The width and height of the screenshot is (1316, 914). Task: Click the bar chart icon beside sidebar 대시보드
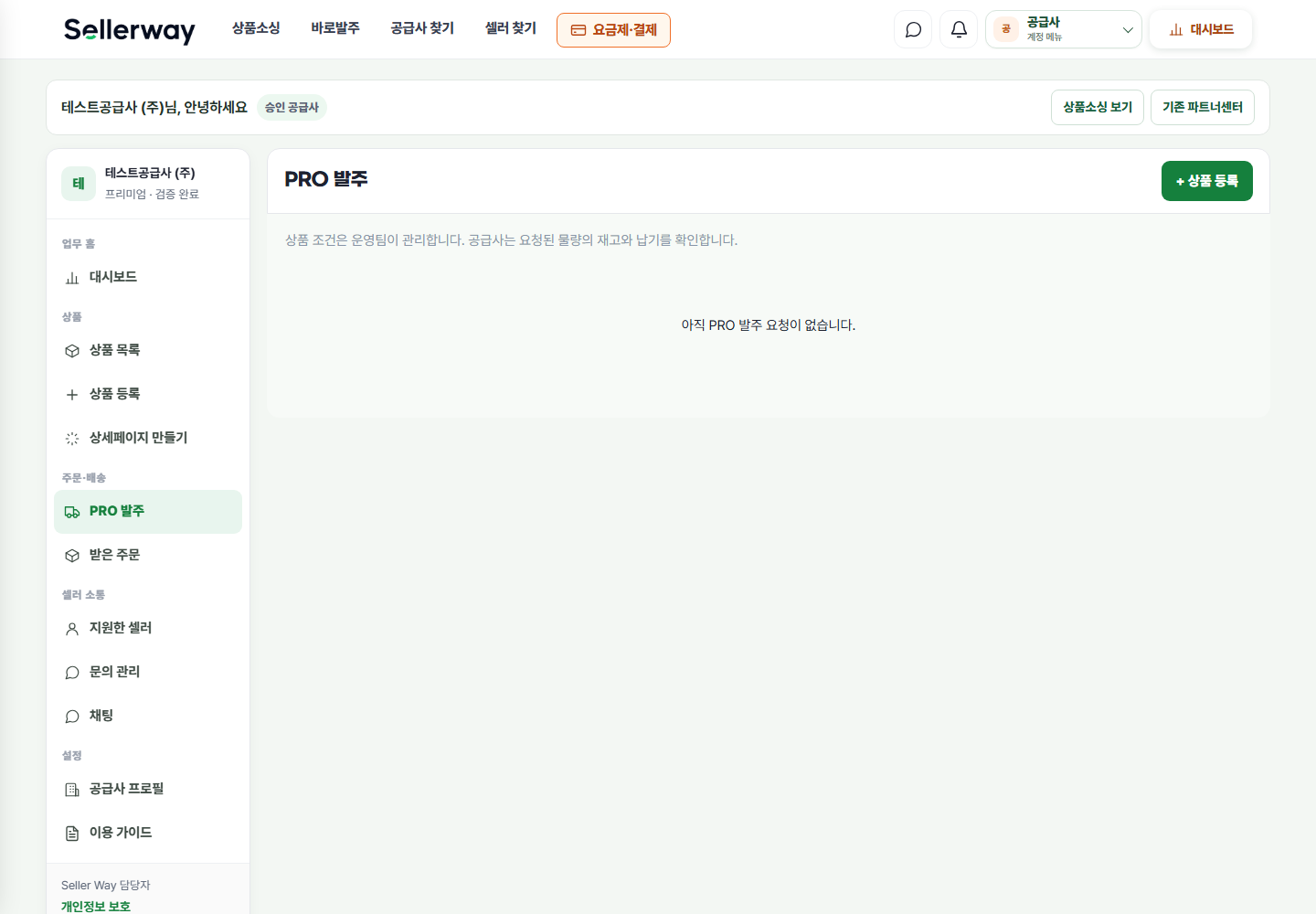pos(72,278)
